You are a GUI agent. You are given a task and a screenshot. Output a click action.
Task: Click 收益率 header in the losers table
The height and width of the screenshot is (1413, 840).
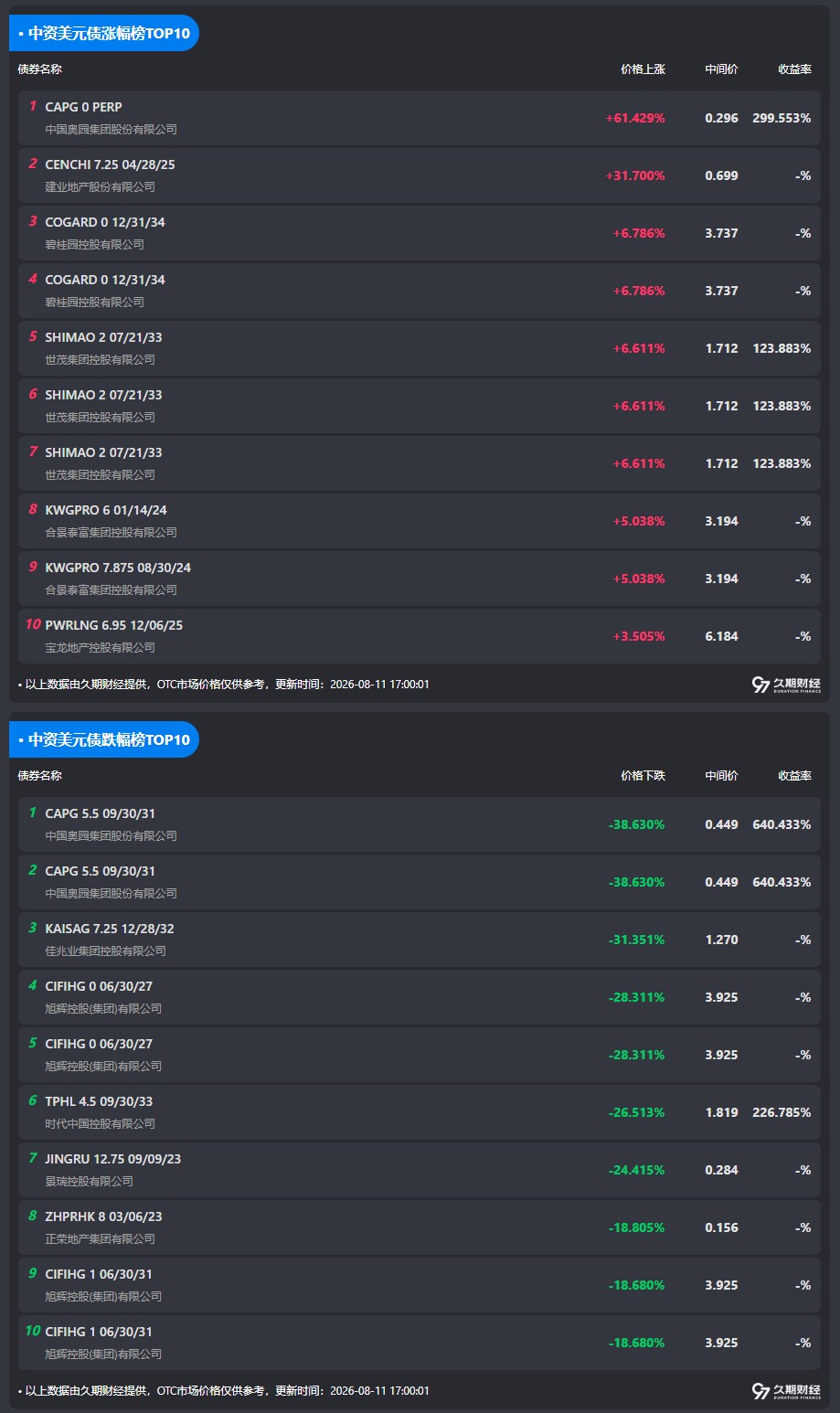click(x=794, y=776)
